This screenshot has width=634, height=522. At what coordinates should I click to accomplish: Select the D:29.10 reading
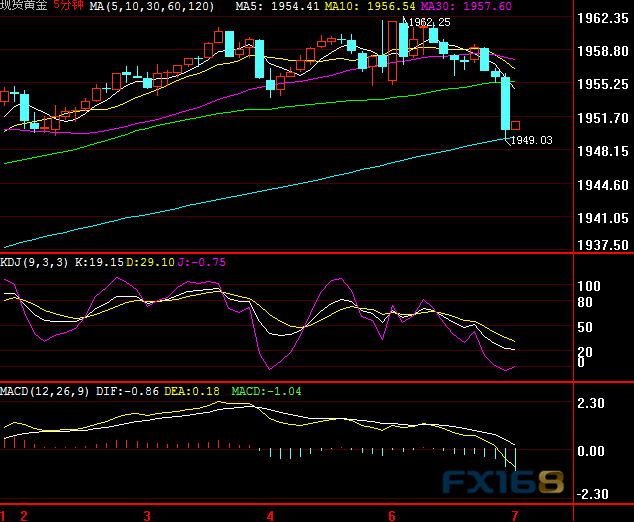(x=150, y=262)
